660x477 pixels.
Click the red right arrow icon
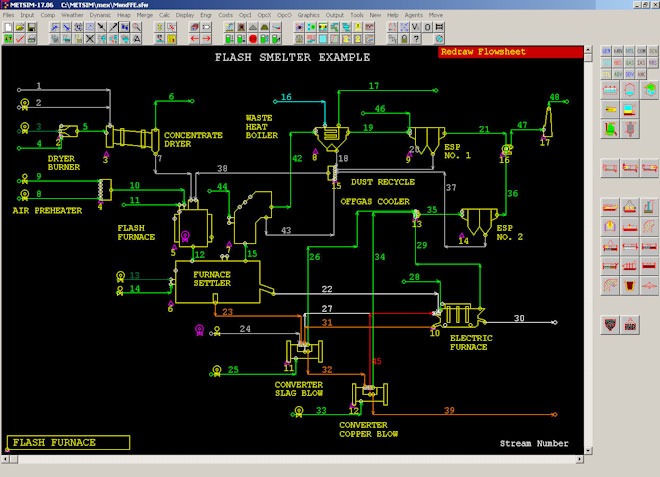pyautogui.click(x=206, y=39)
